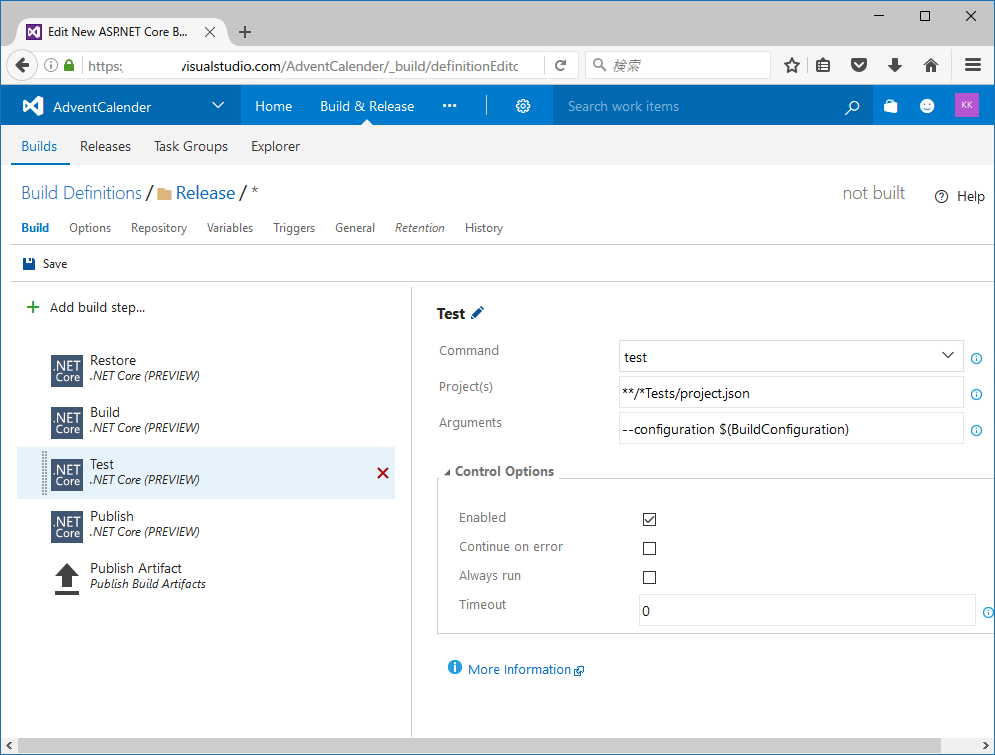This screenshot has height=755, width=995.
Task: Click the Release breadcrumb link
Action: pyautogui.click(x=205, y=193)
